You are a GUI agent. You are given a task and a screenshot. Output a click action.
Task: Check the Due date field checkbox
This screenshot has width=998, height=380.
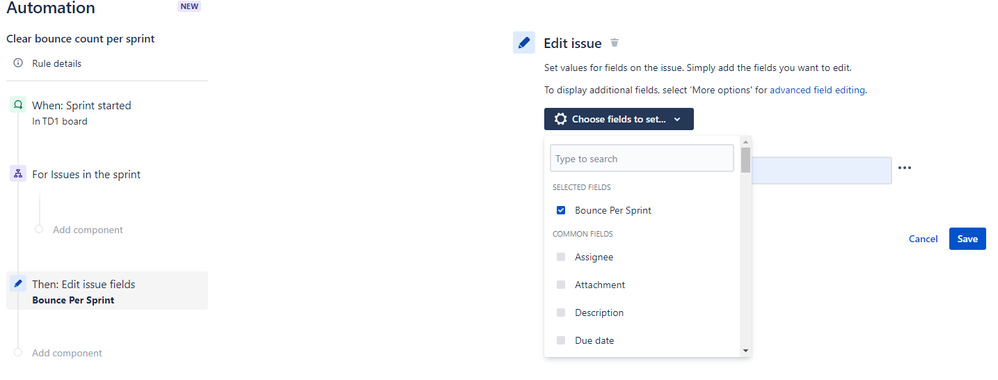point(561,341)
